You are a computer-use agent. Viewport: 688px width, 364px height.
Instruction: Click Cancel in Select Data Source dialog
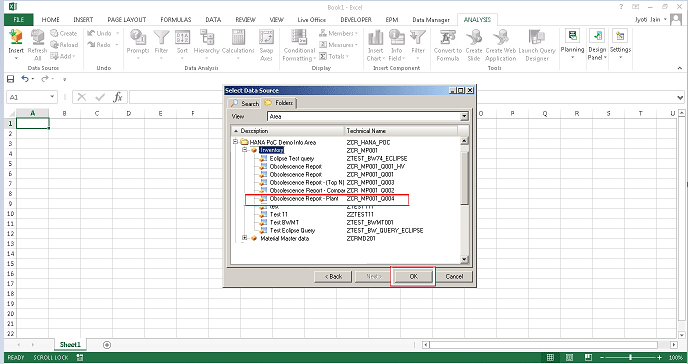tap(454, 277)
